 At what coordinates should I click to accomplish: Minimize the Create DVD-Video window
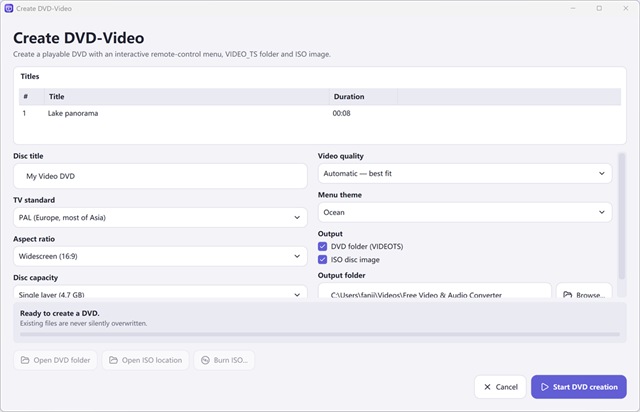point(573,8)
